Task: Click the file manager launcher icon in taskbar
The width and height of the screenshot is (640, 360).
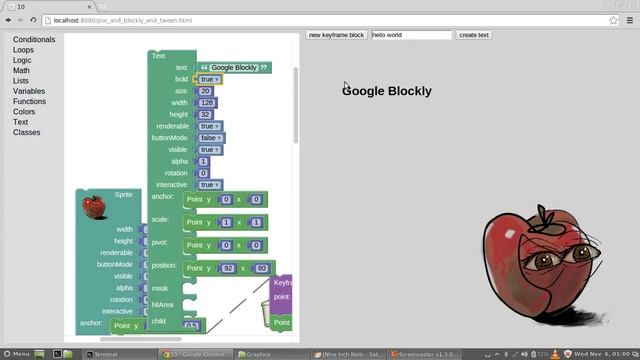Action: [x=68, y=354]
